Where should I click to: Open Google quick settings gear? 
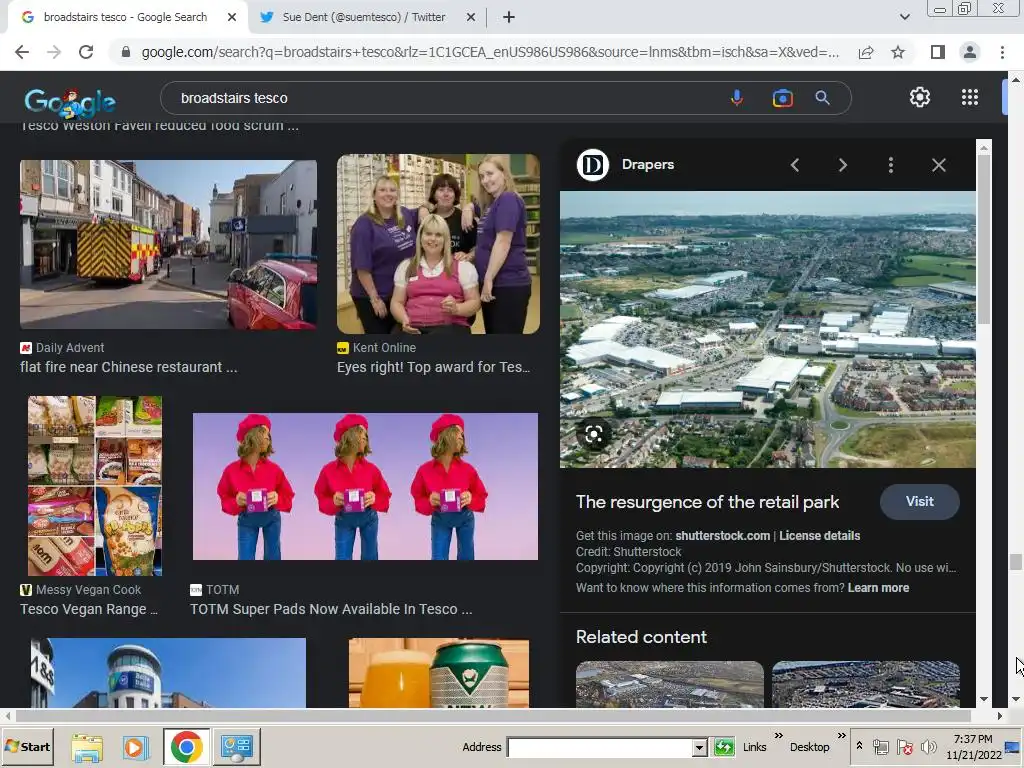920,97
